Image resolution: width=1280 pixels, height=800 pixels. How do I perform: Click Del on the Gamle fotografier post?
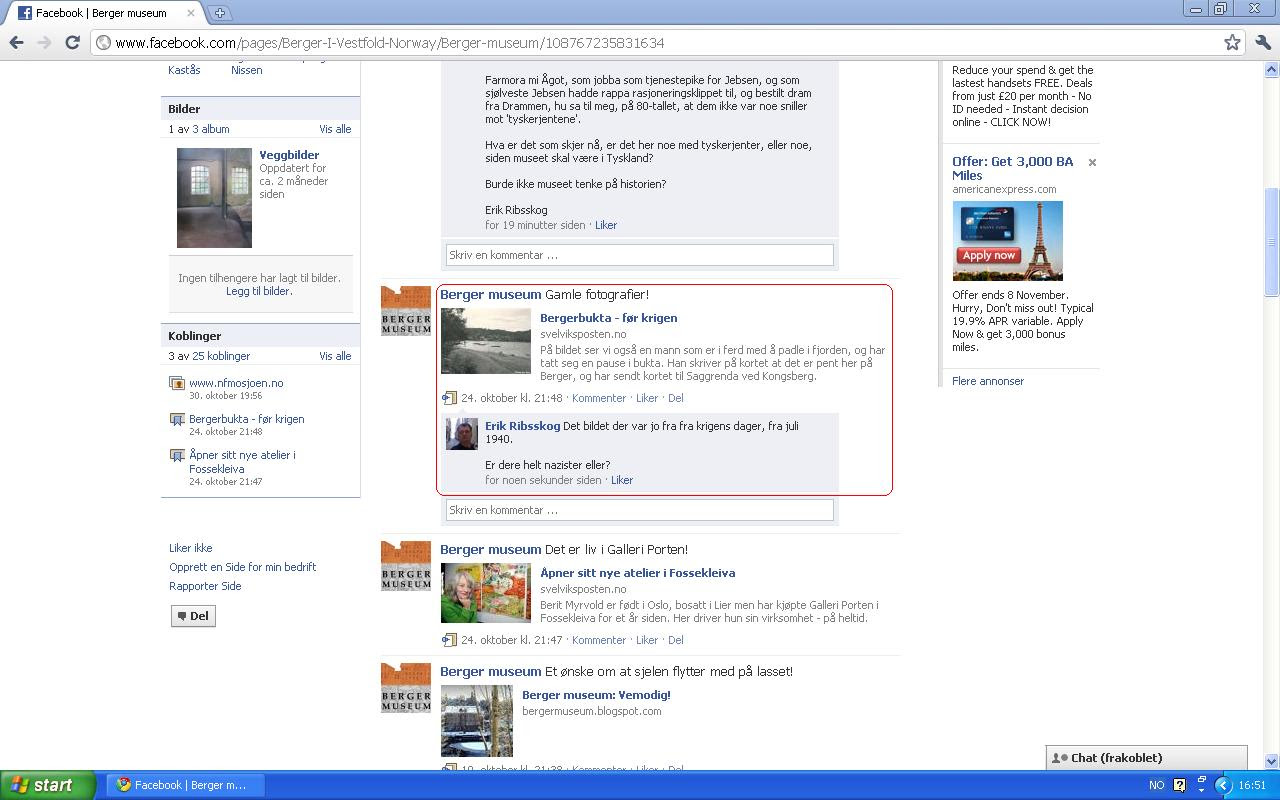pyautogui.click(x=676, y=398)
